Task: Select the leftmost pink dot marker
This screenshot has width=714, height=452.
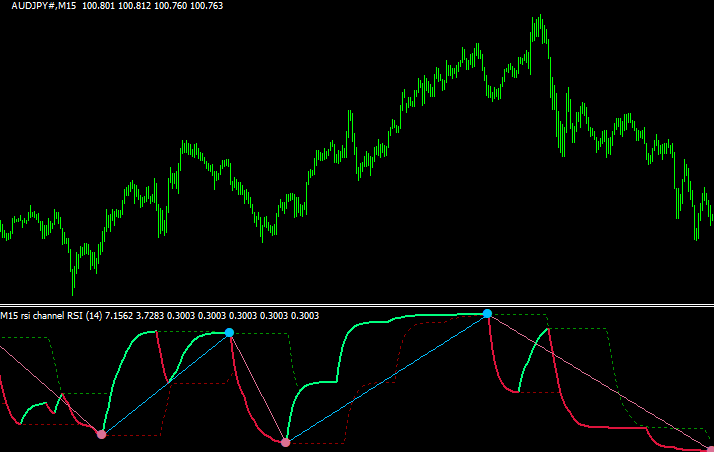Action: pos(101,434)
